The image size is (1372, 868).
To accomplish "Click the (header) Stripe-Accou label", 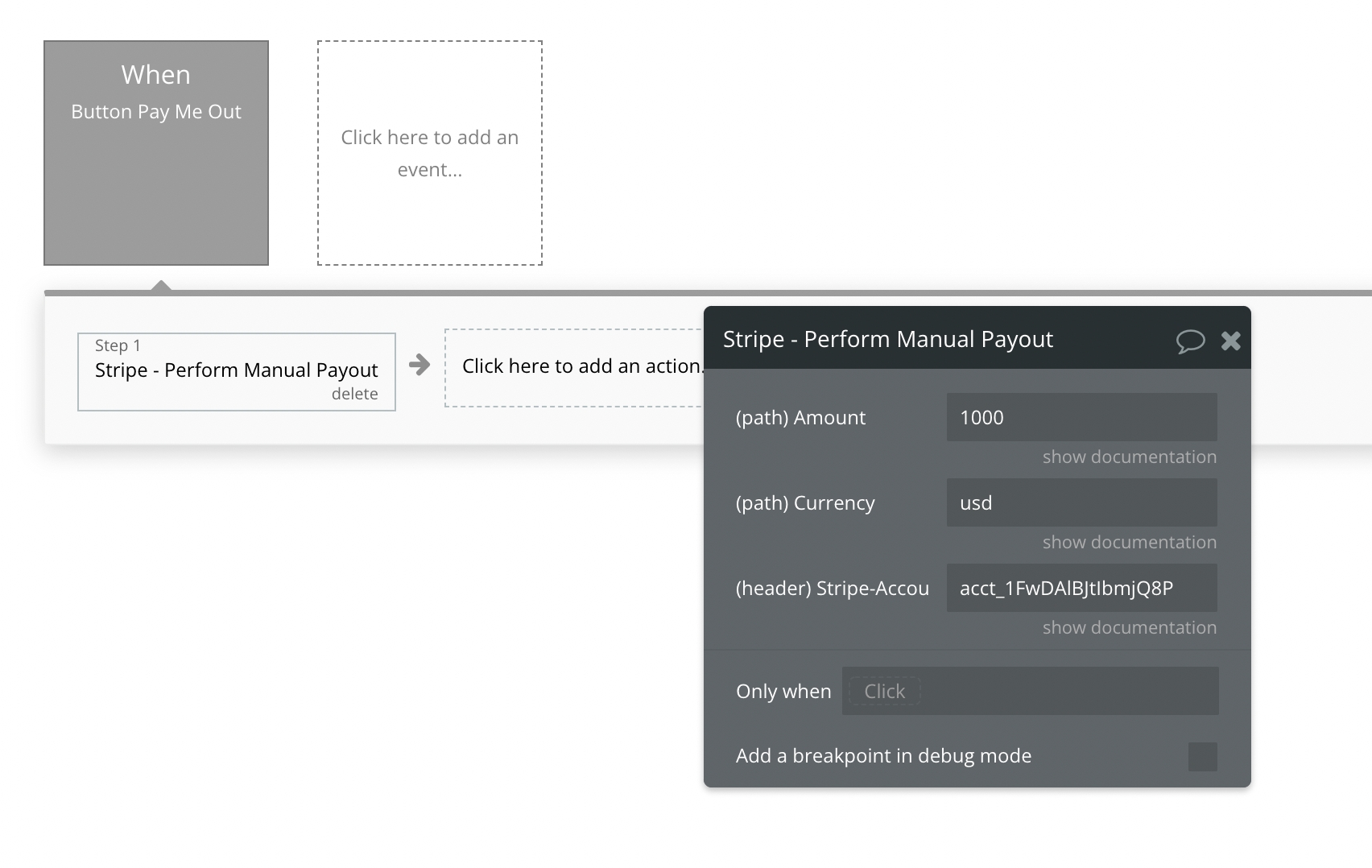I will click(832, 588).
